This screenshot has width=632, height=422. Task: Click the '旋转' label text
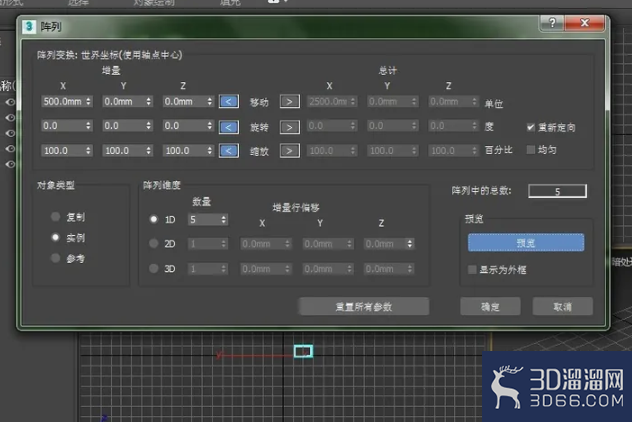click(259, 127)
